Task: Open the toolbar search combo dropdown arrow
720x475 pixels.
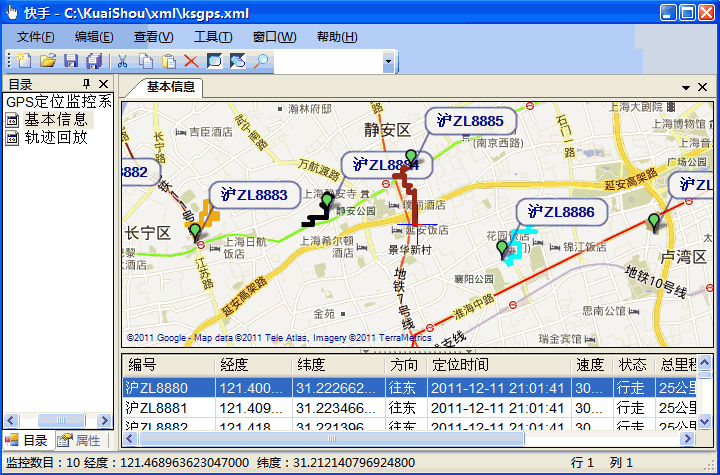Action: point(388,61)
